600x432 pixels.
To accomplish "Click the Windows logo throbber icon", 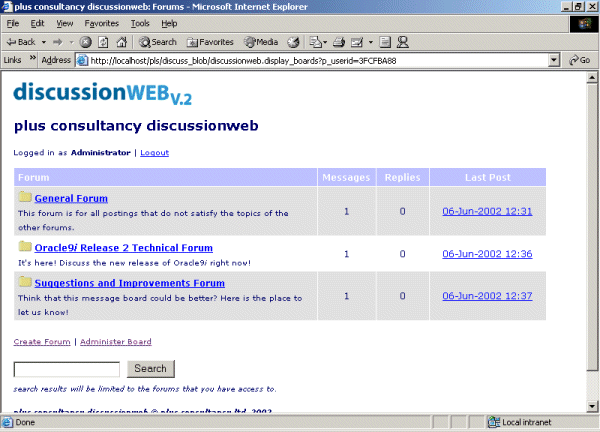I will (x=584, y=24).
